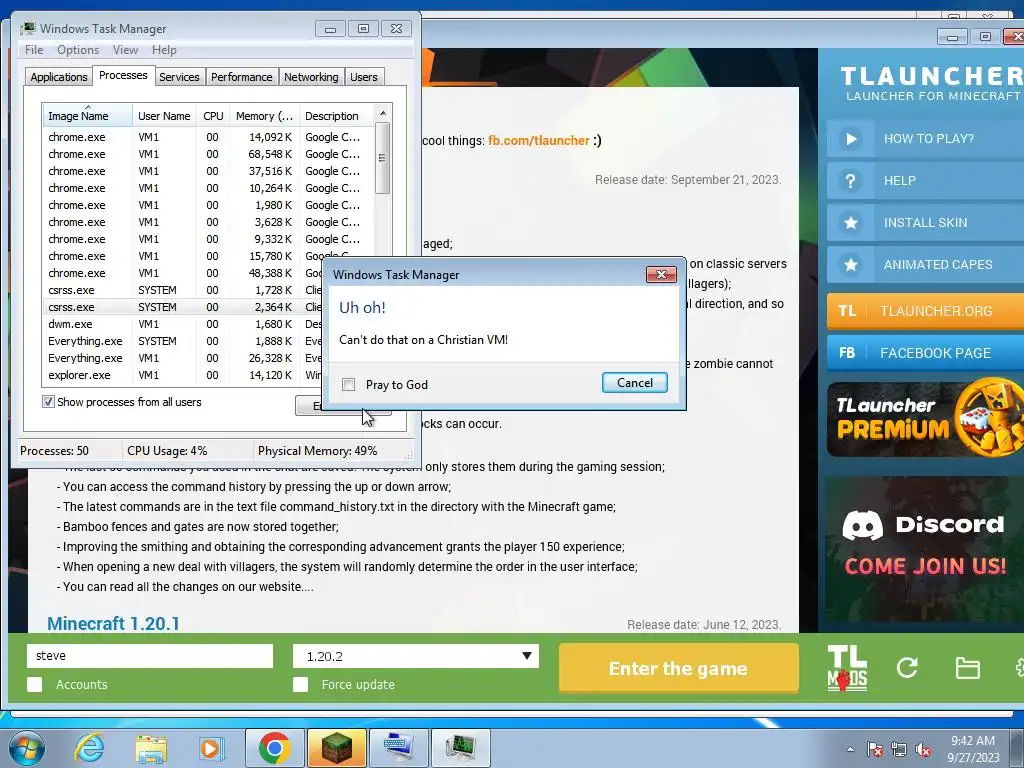This screenshot has width=1024, height=768.
Task: Sort processes by User Name column
Action: pyautogui.click(x=164, y=116)
